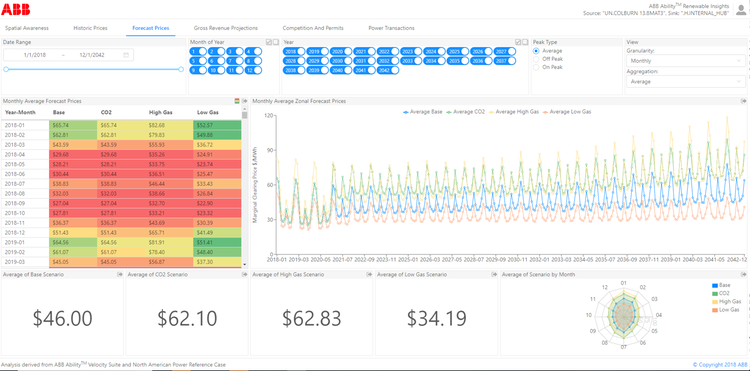Open the Power Transactions tab
The image size is (750, 371).
(x=391, y=28)
